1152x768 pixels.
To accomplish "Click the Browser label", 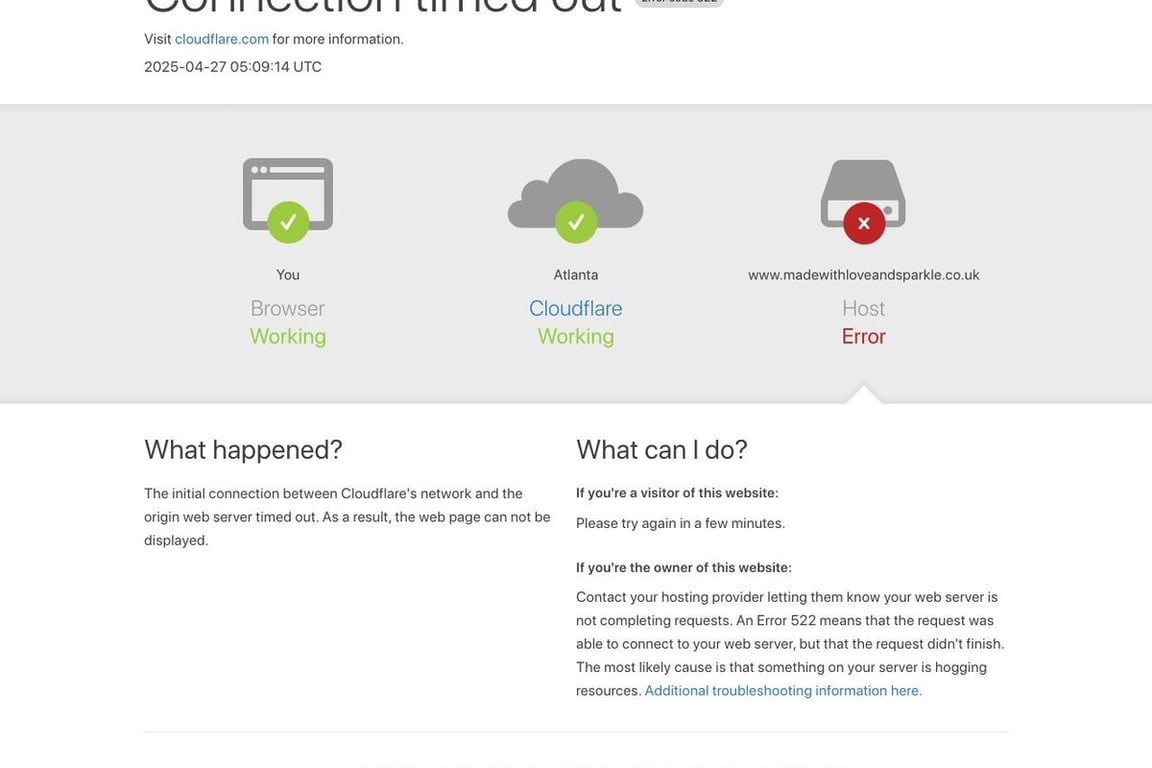I will click(288, 309).
